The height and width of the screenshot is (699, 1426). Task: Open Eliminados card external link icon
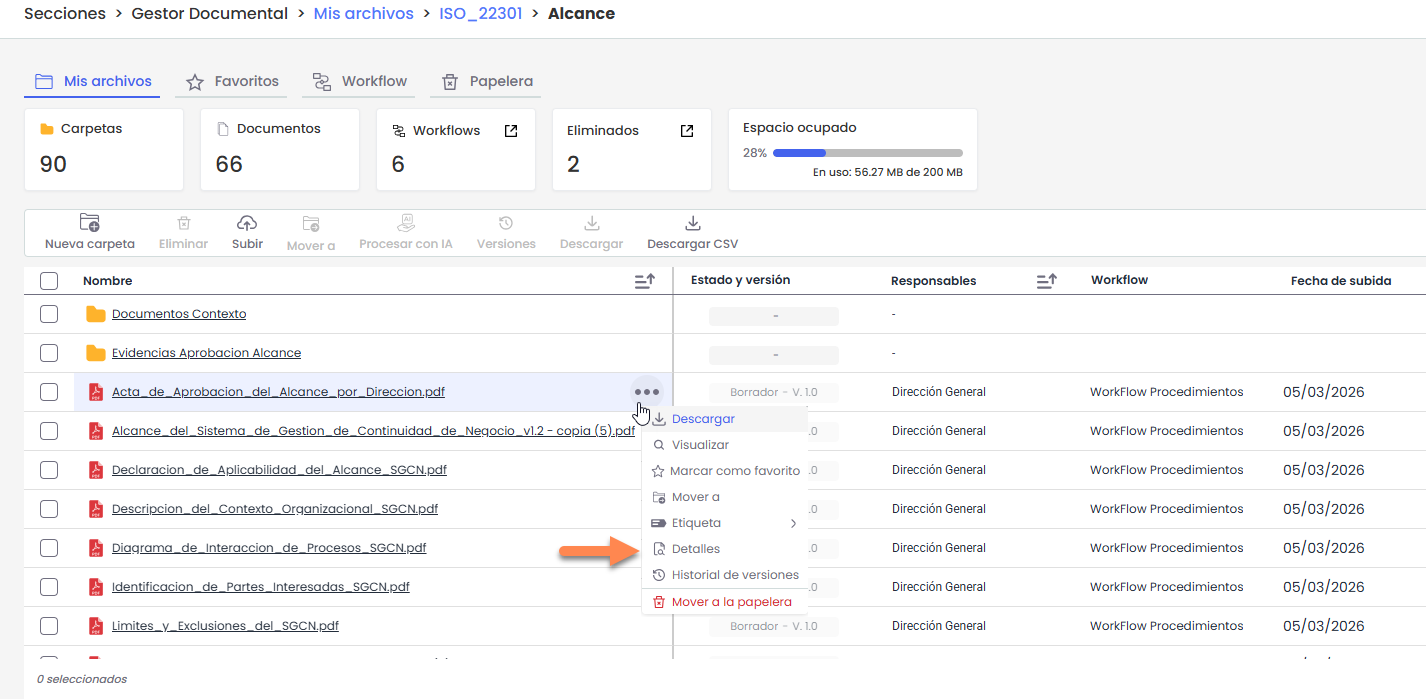687,131
